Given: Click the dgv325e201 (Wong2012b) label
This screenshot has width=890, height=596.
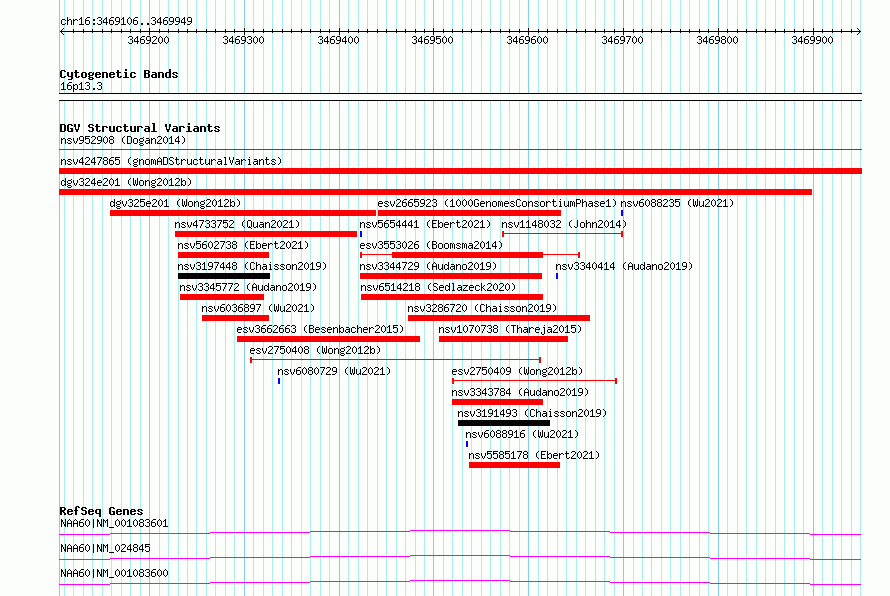Looking at the screenshot, I should coord(175,203).
